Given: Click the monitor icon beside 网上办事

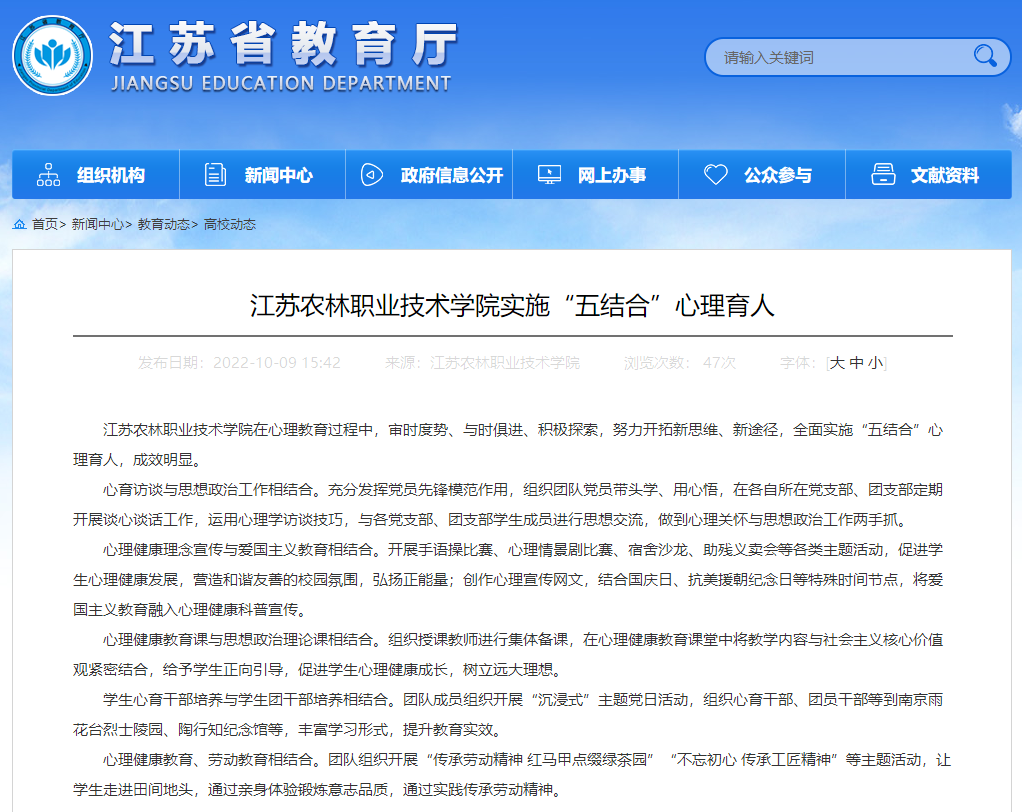Looking at the screenshot, I should pos(549,175).
